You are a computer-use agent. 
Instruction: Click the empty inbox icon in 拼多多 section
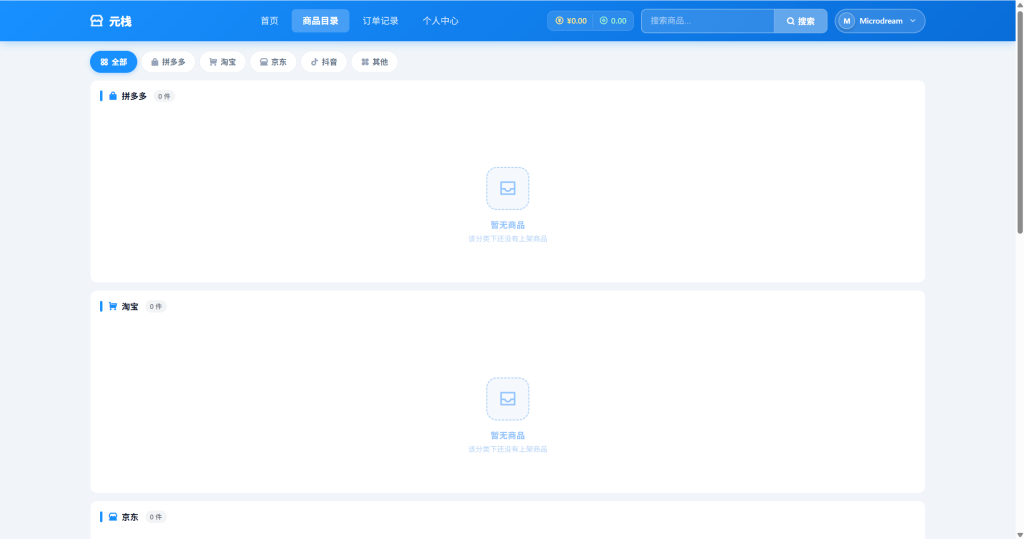click(507, 188)
